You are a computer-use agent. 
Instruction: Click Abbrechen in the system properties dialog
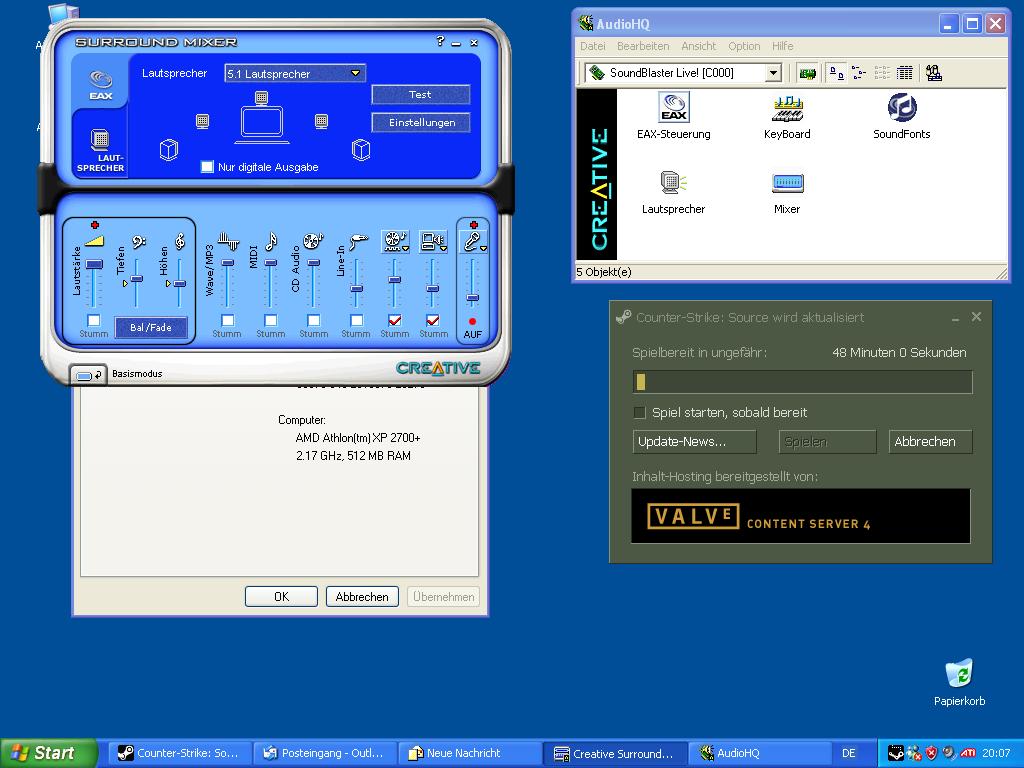362,596
